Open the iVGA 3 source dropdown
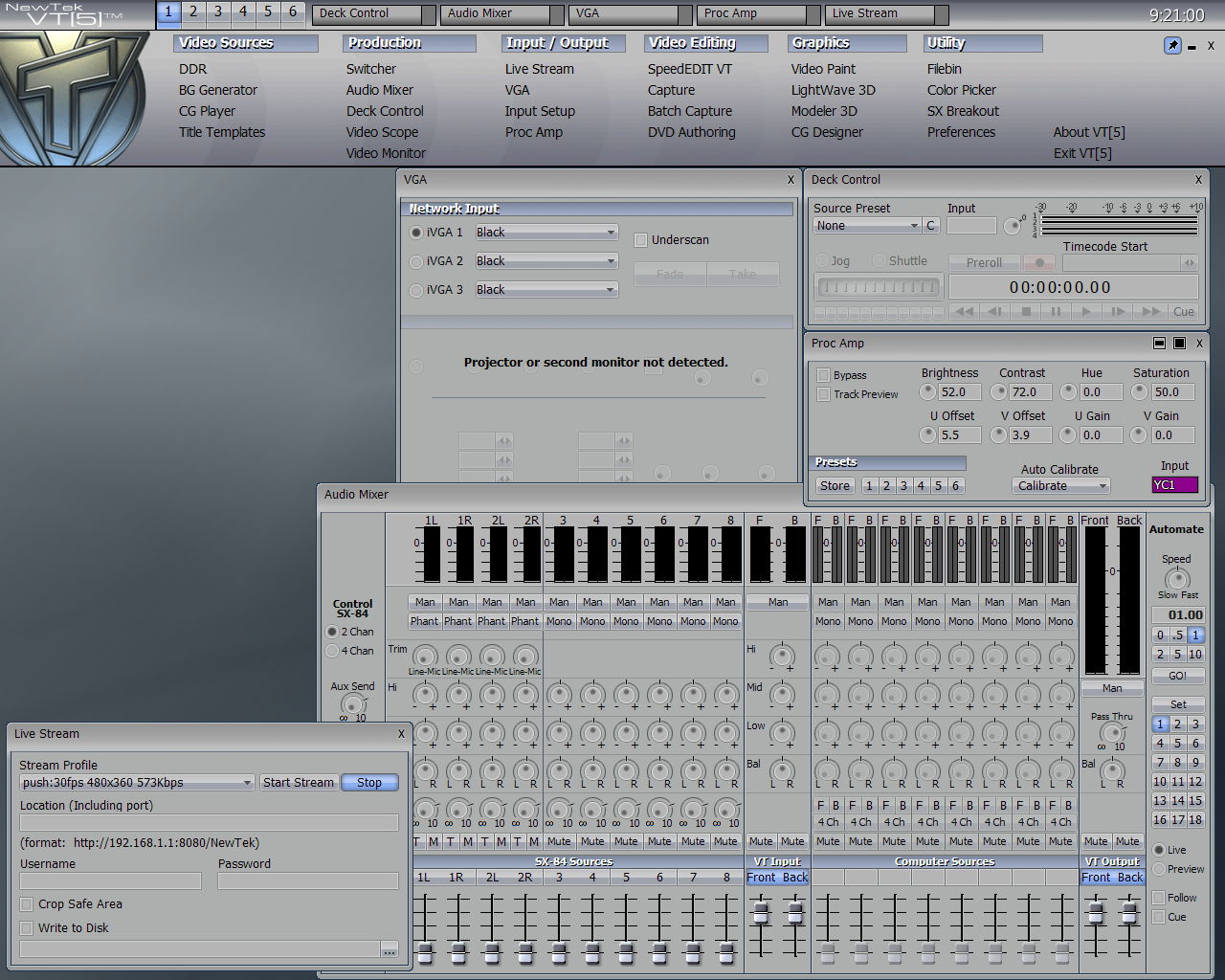The height and width of the screenshot is (980, 1225). (546, 290)
